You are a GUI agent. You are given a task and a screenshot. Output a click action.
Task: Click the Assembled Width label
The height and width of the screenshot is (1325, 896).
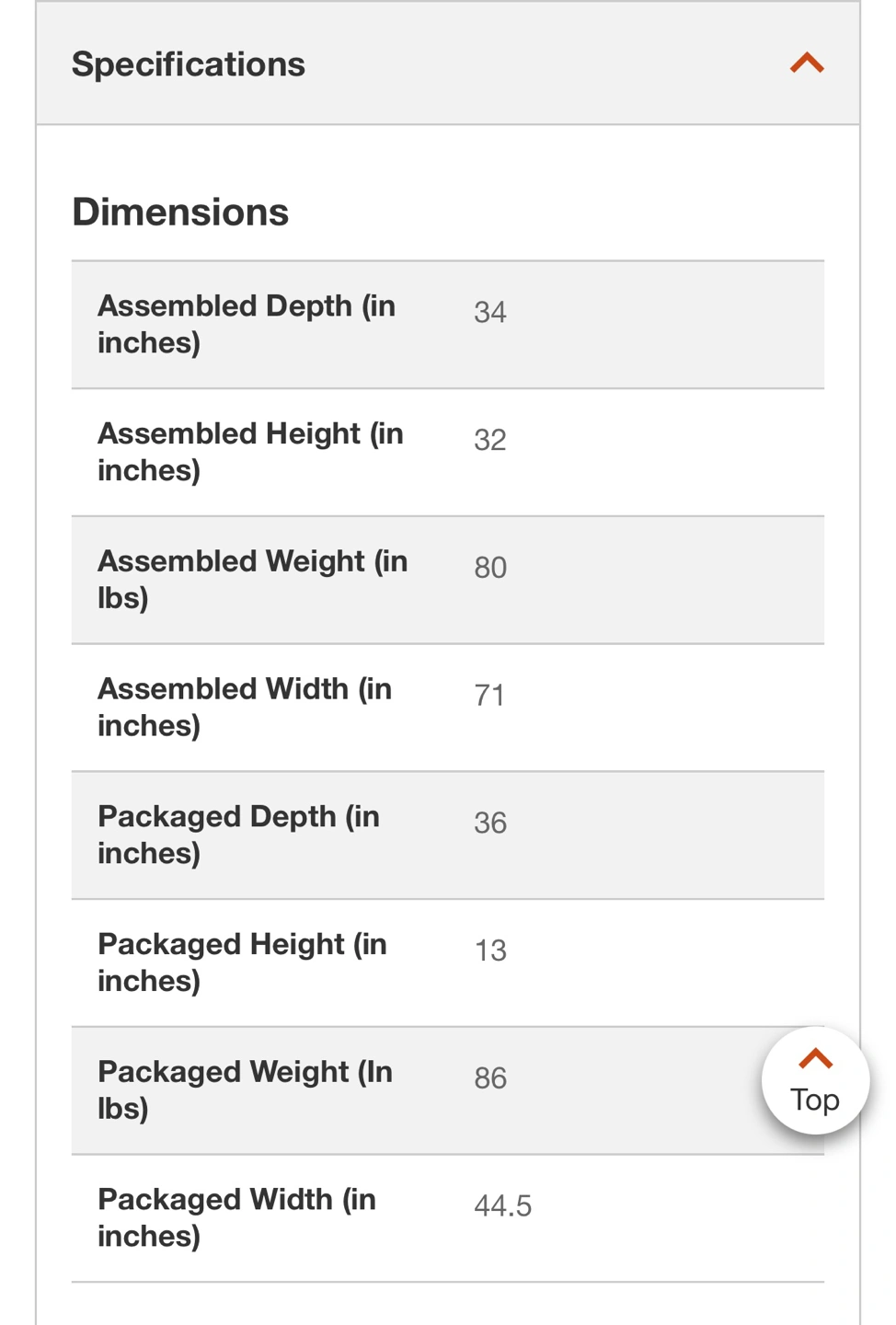coord(245,707)
